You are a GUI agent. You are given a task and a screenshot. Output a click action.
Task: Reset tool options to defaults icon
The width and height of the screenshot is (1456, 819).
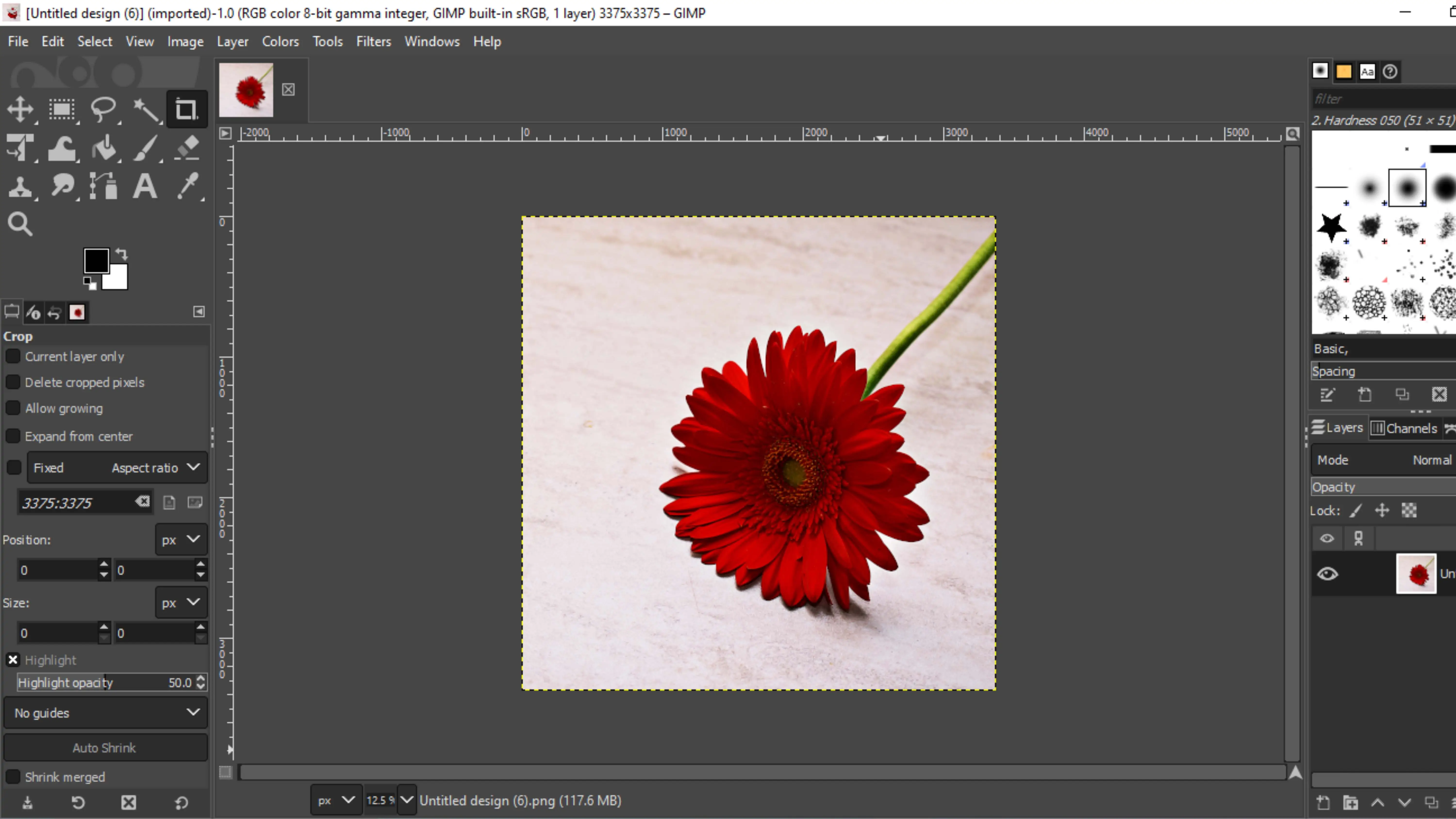click(182, 802)
